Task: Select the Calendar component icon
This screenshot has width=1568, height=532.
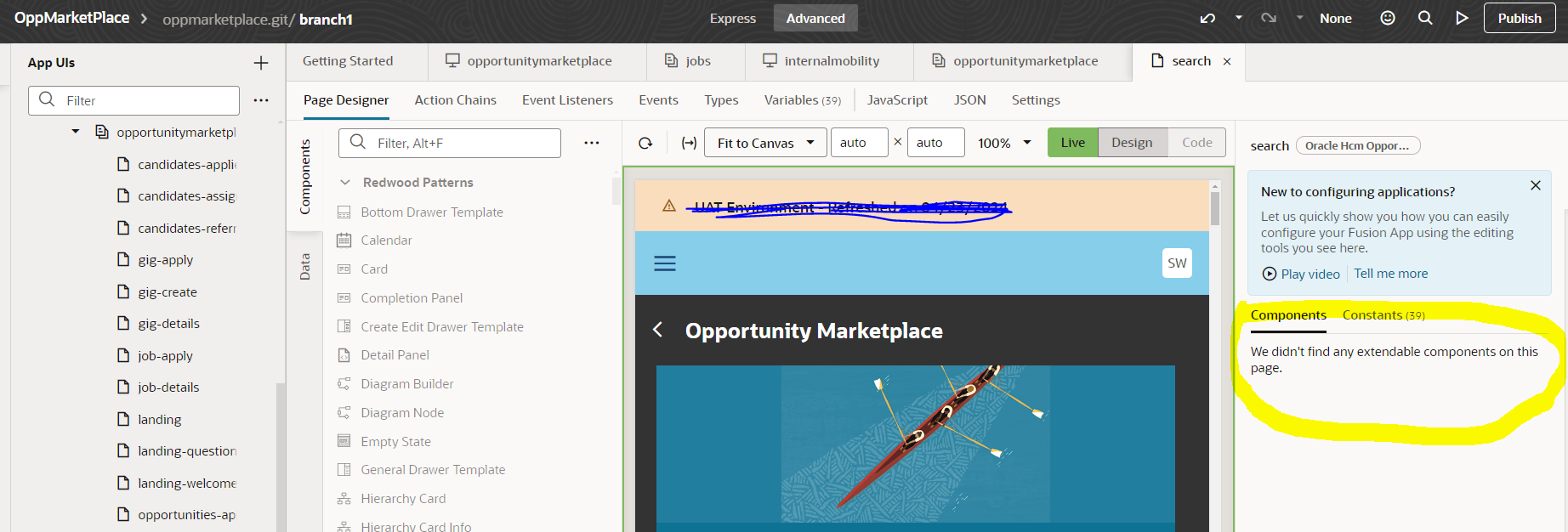Action: click(344, 241)
